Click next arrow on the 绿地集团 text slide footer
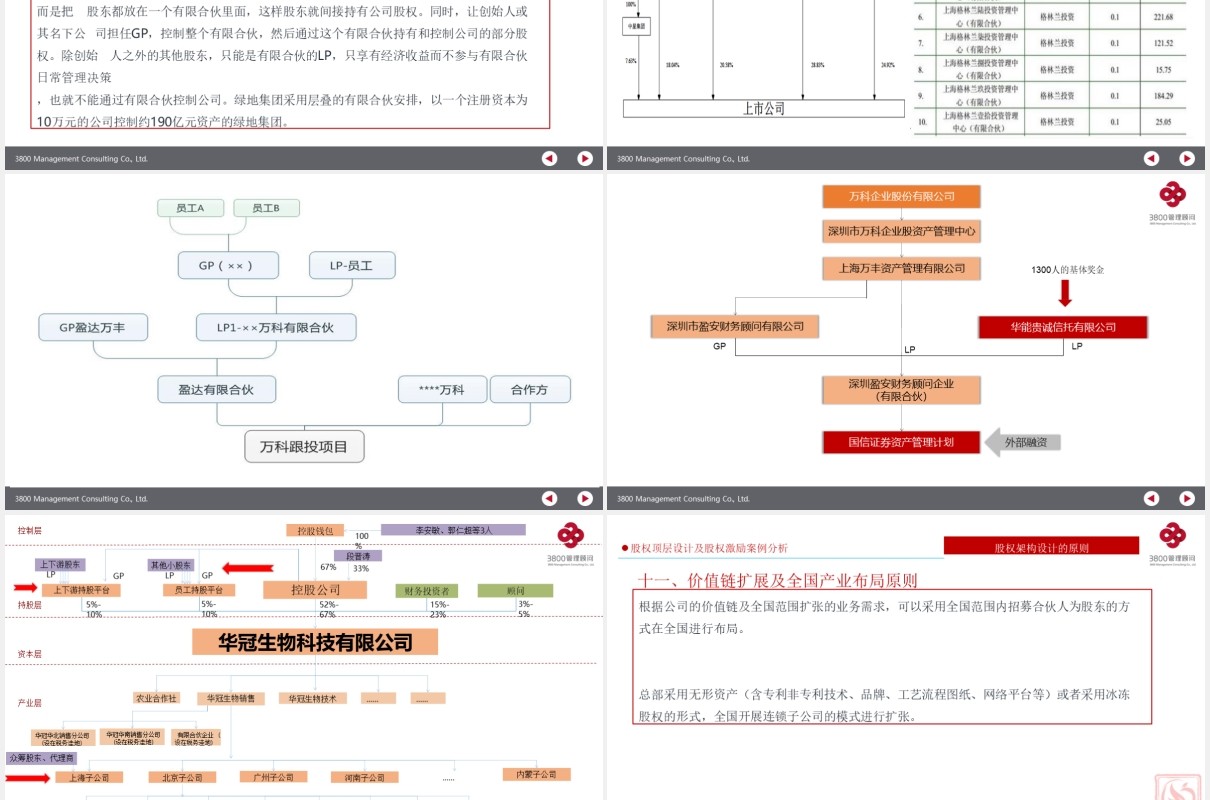Viewport: 1210px width, 800px height. (x=585, y=158)
